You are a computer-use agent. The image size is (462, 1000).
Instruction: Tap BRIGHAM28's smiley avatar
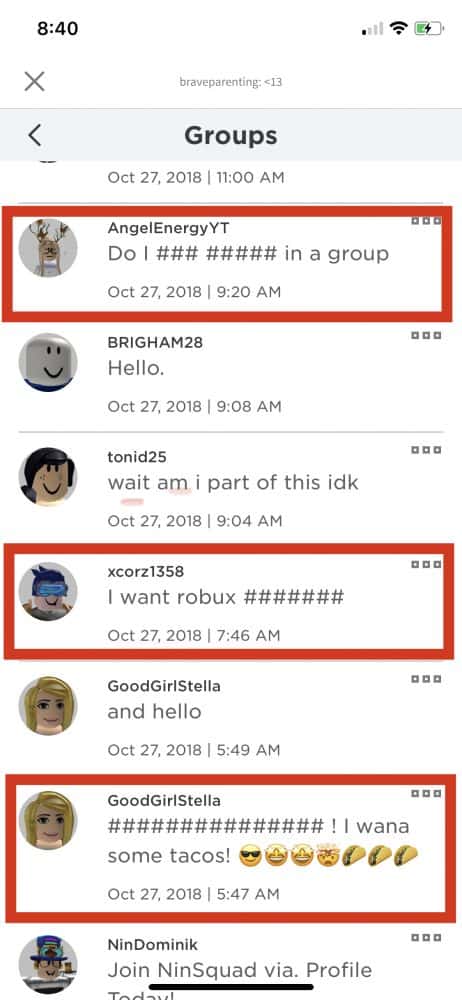pyautogui.click(x=48, y=362)
